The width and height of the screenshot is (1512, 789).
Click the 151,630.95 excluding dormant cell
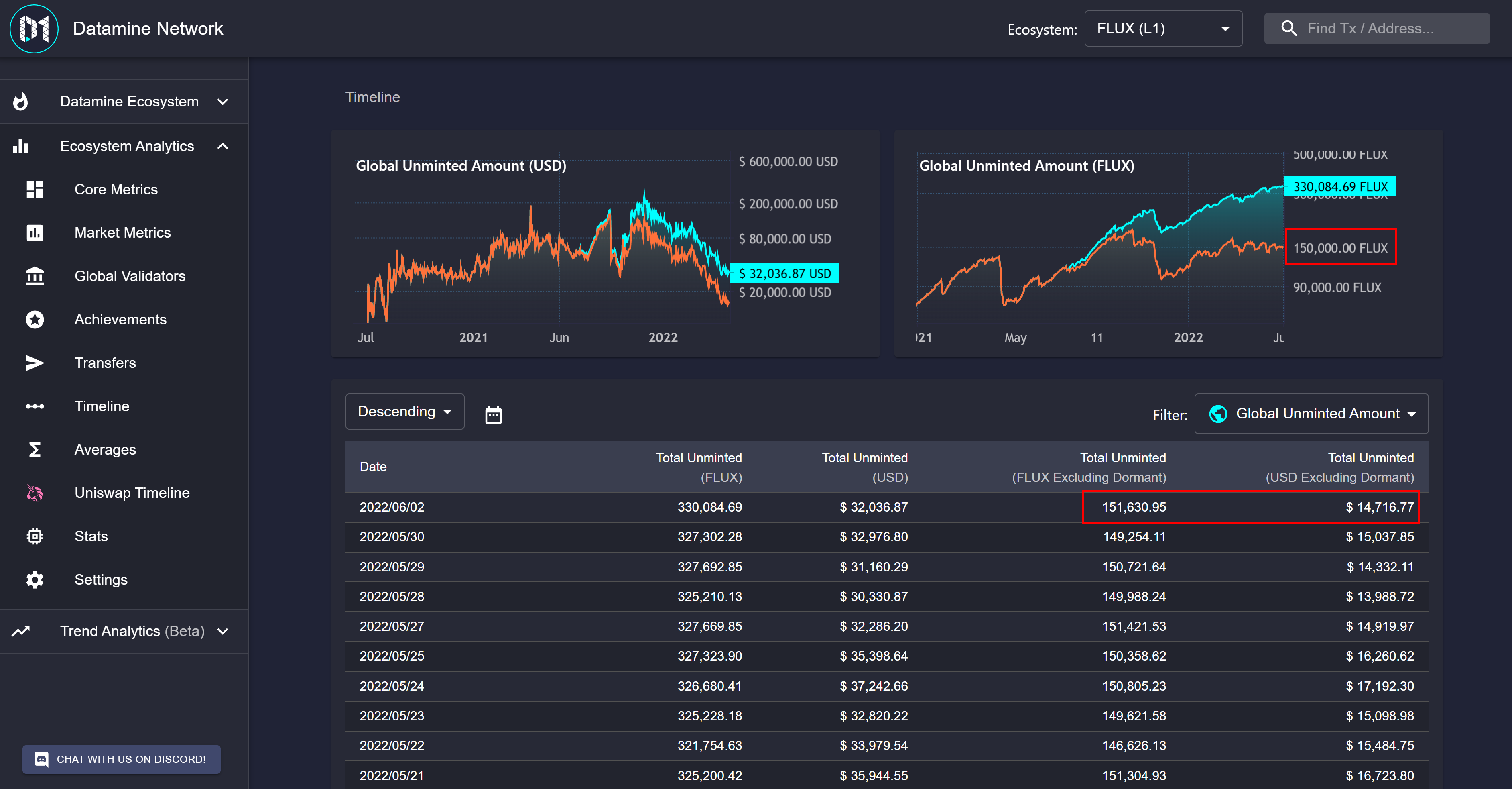pyautogui.click(x=1134, y=507)
